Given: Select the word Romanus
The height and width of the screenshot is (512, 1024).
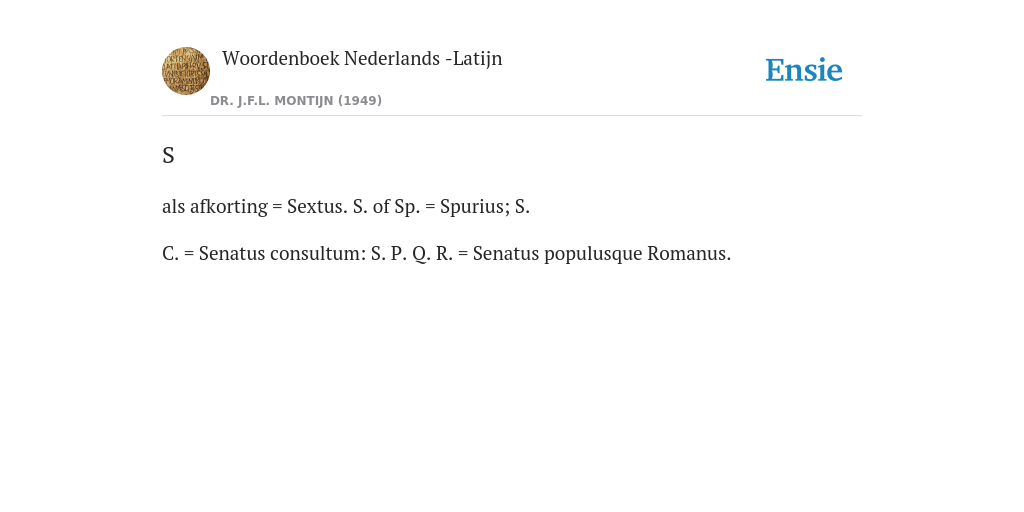Looking at the screenshot, I should 689,253.
